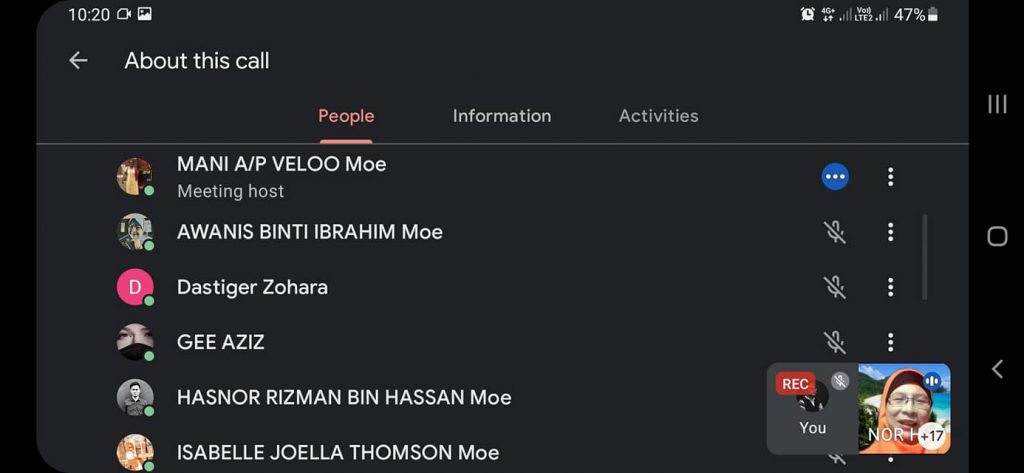Open the People tab
This screenshot has height=473, width=1024.
point(346,116)
